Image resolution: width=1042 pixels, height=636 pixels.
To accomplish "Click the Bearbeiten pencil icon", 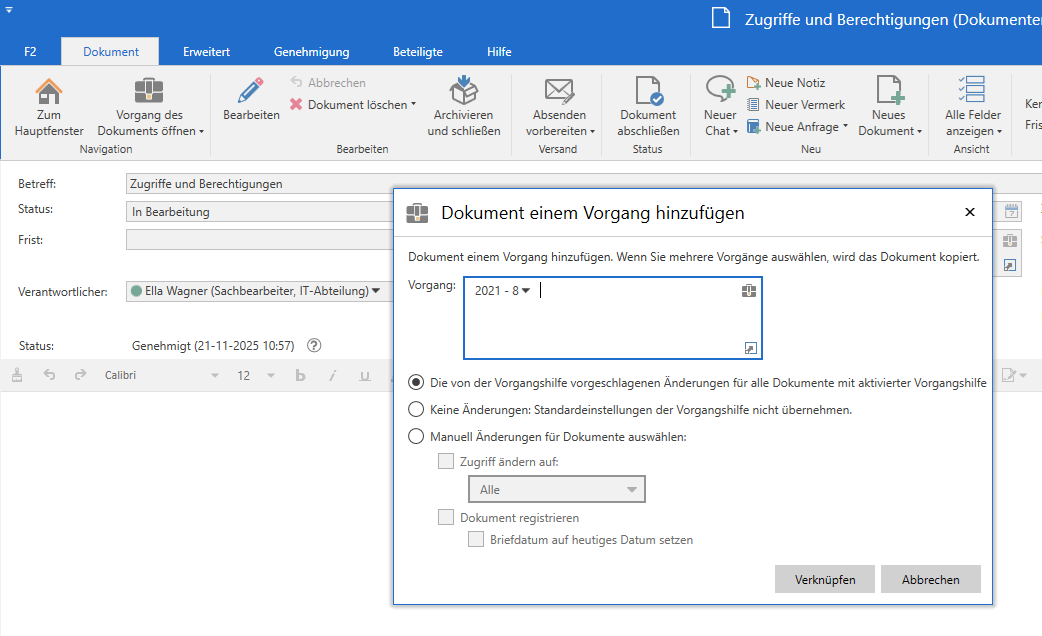I will point(251,91).
